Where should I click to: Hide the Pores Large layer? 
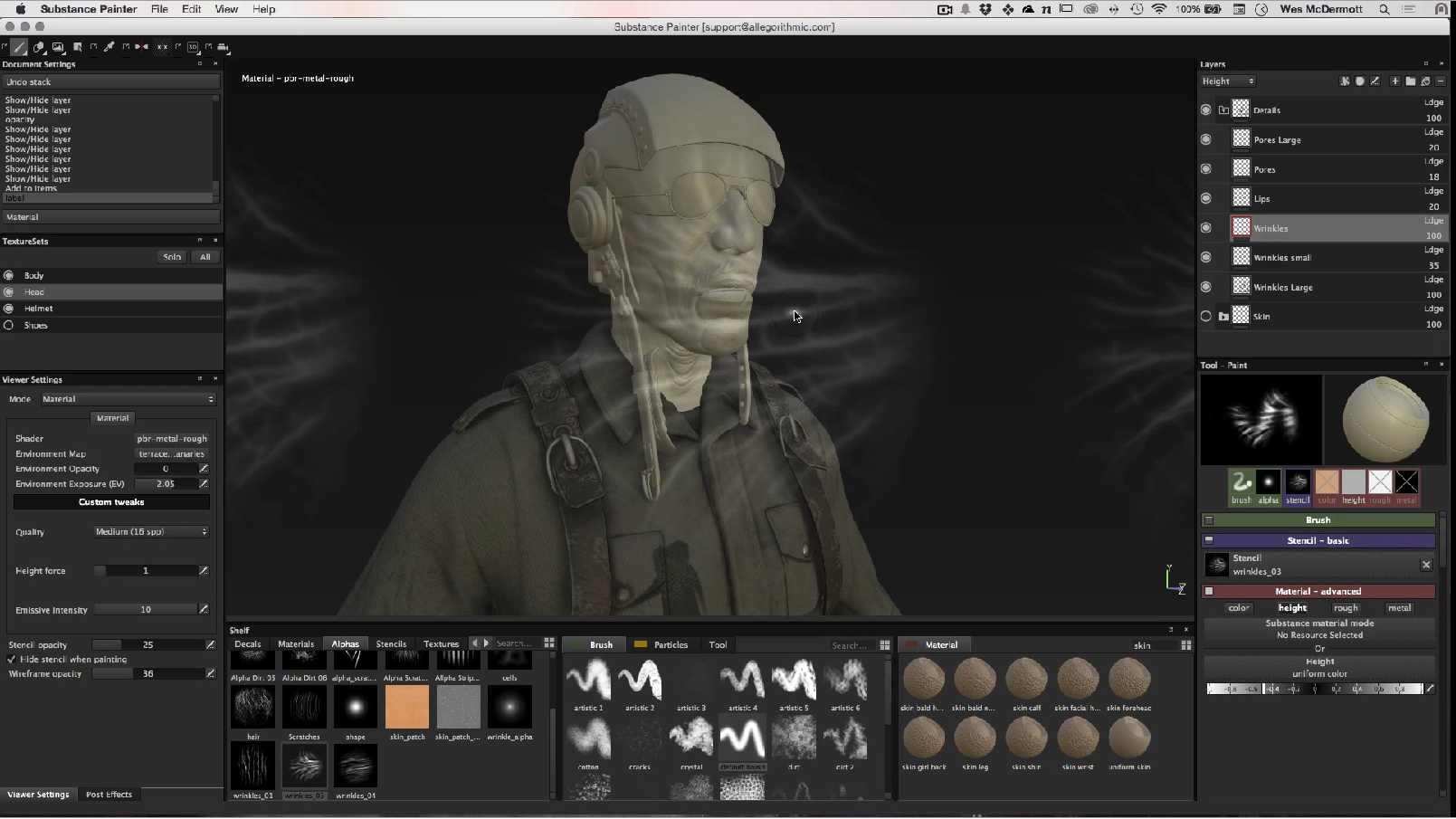[x=1205, y=139]
